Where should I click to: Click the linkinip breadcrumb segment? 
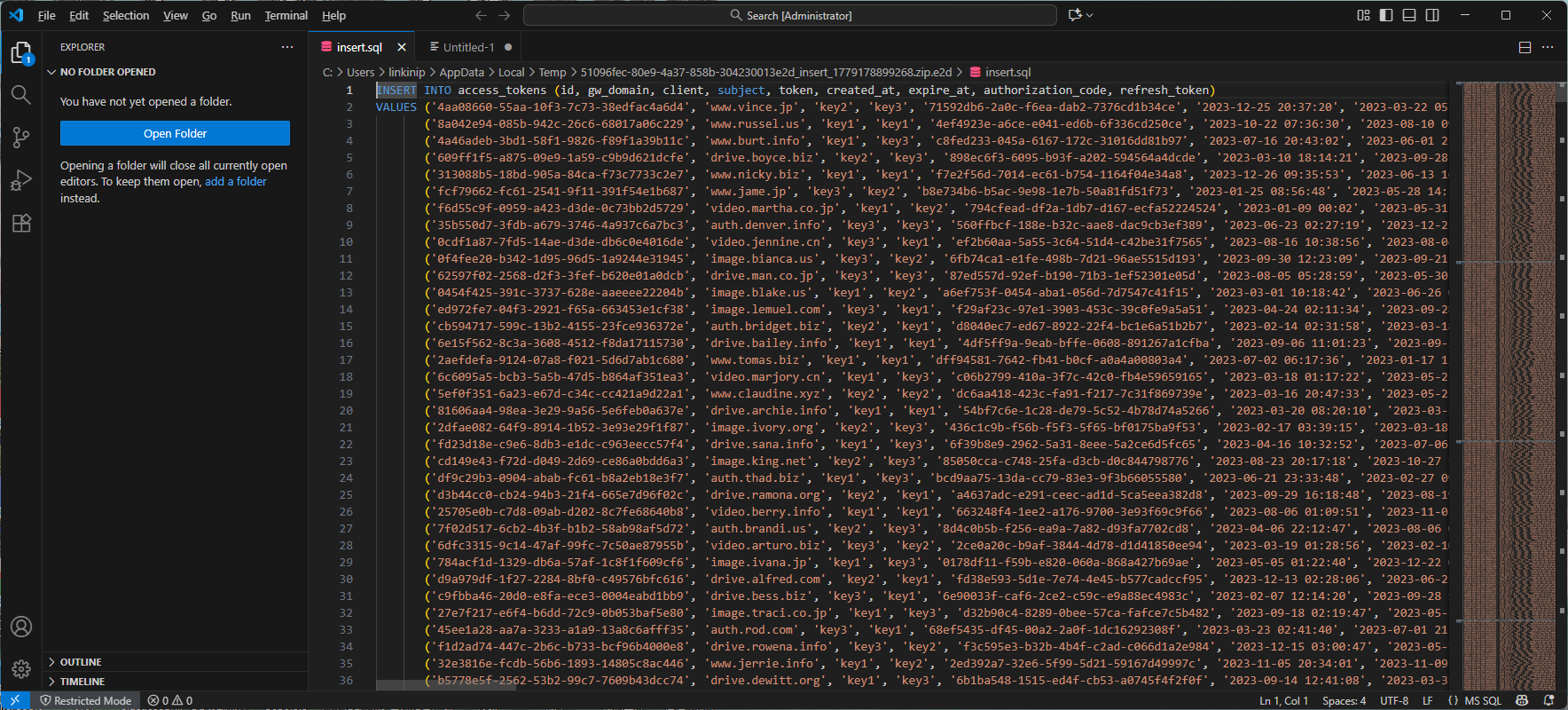point(407,72)
